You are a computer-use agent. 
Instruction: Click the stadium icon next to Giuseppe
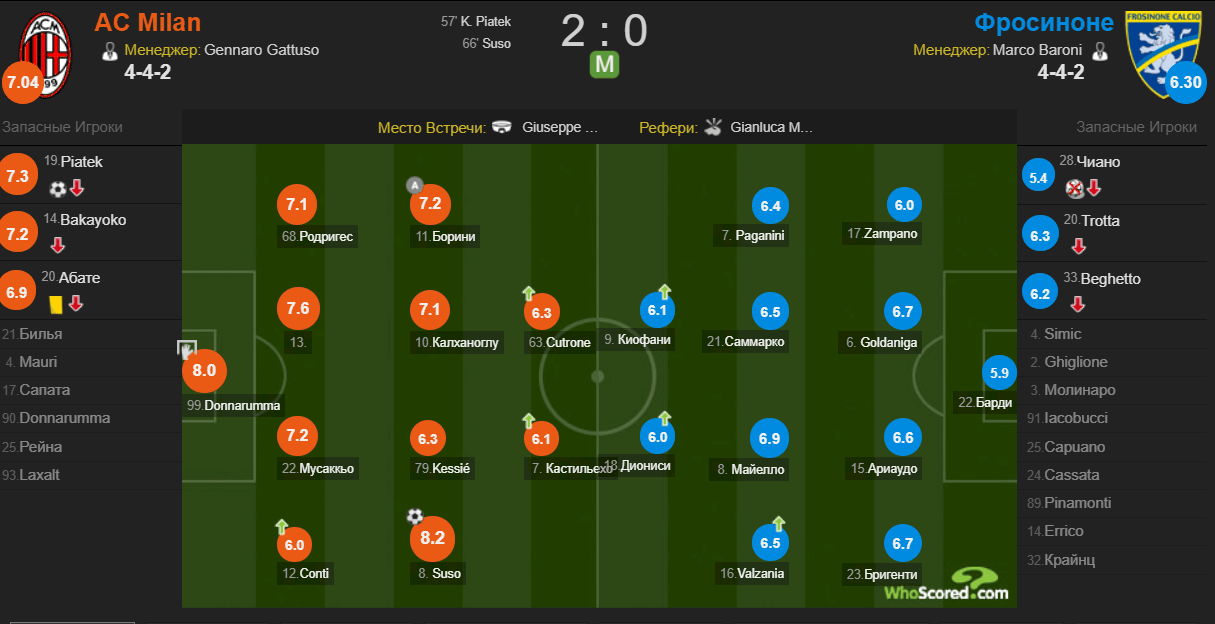[502, 128]
